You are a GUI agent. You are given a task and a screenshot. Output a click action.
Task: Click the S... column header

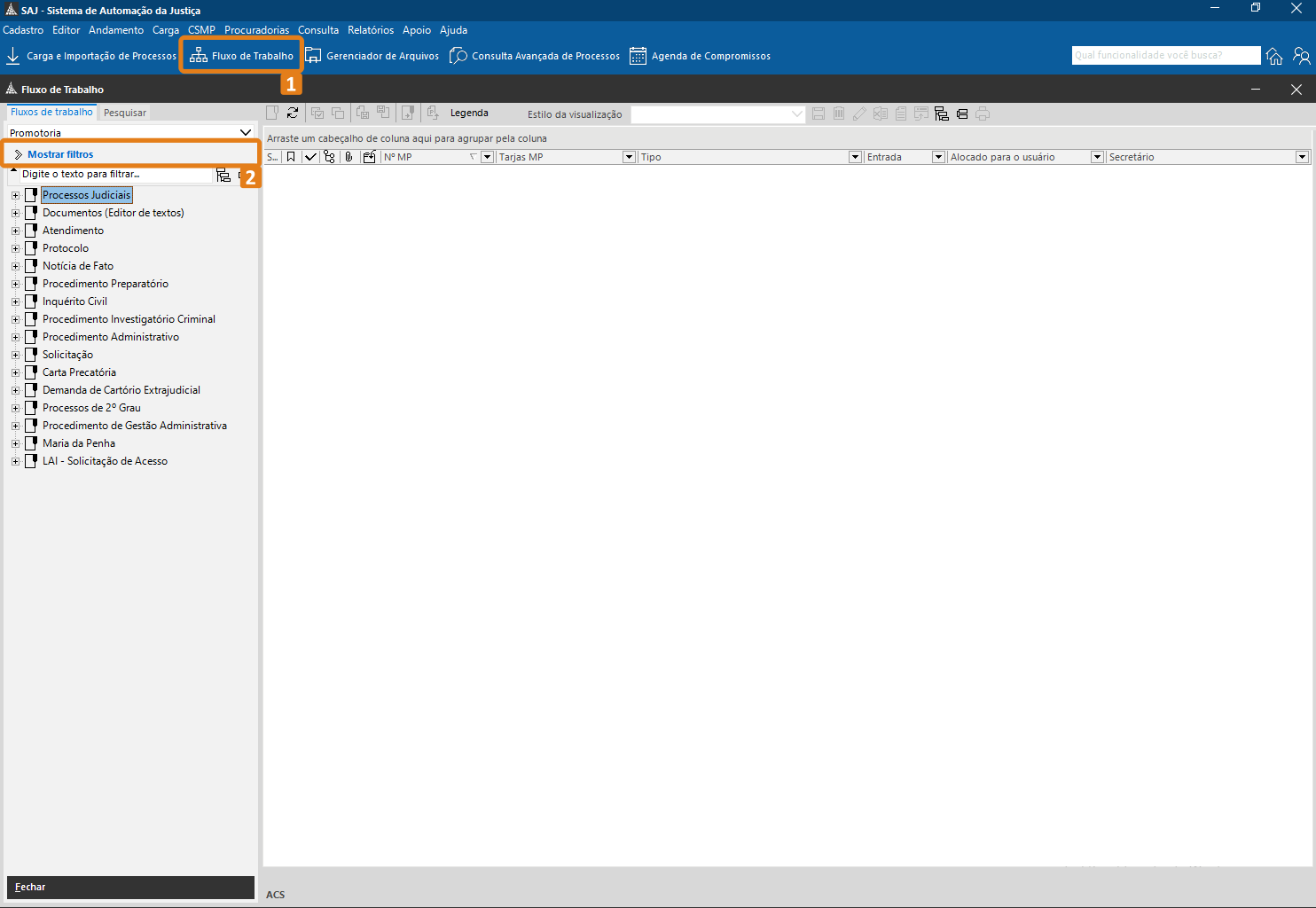(273, 157)
